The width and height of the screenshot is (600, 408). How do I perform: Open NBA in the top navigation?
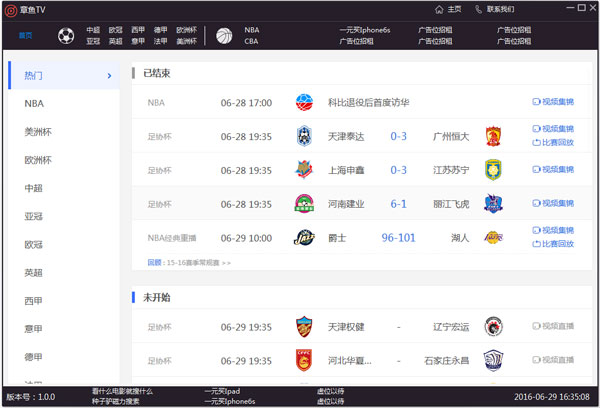pos(252,30)
